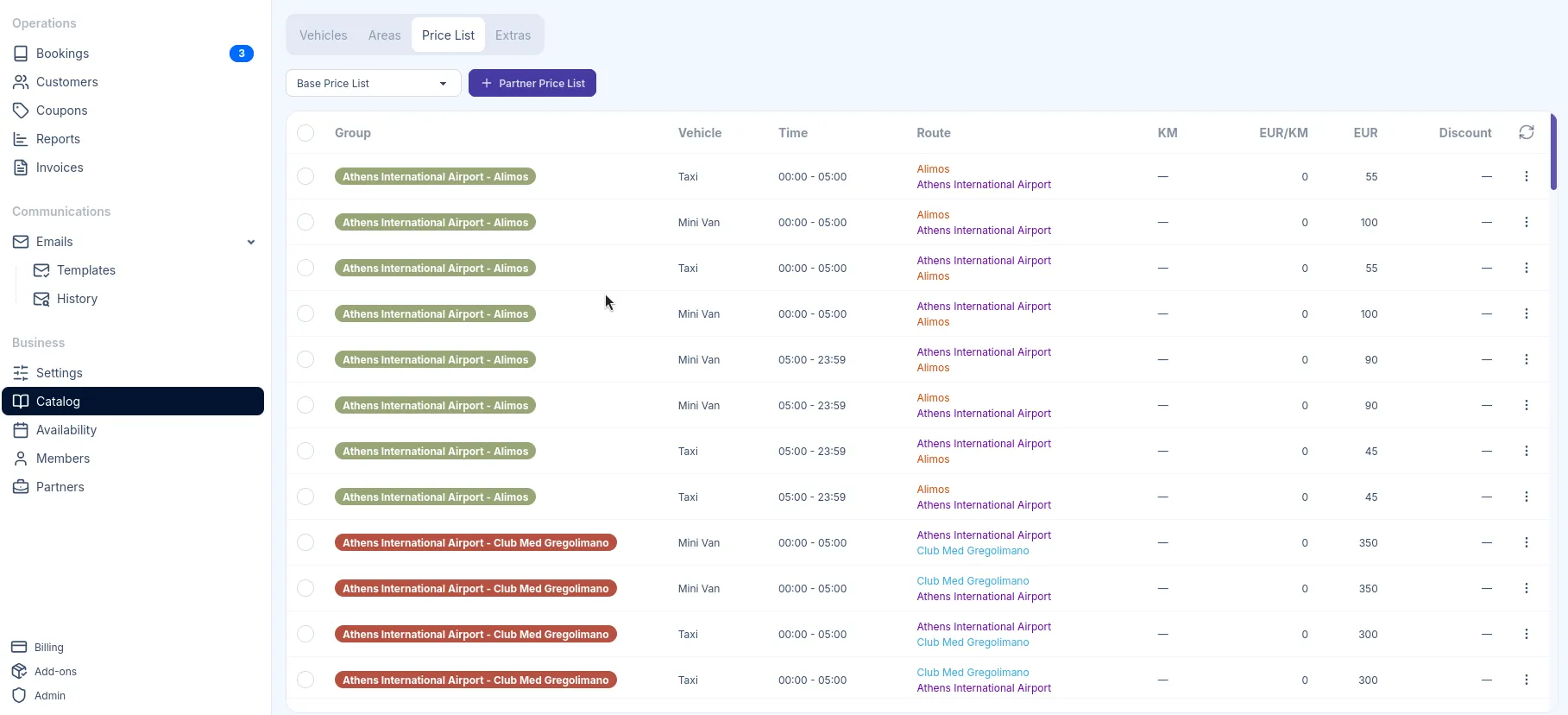Open Add-ons package icon

coord(19,671)
